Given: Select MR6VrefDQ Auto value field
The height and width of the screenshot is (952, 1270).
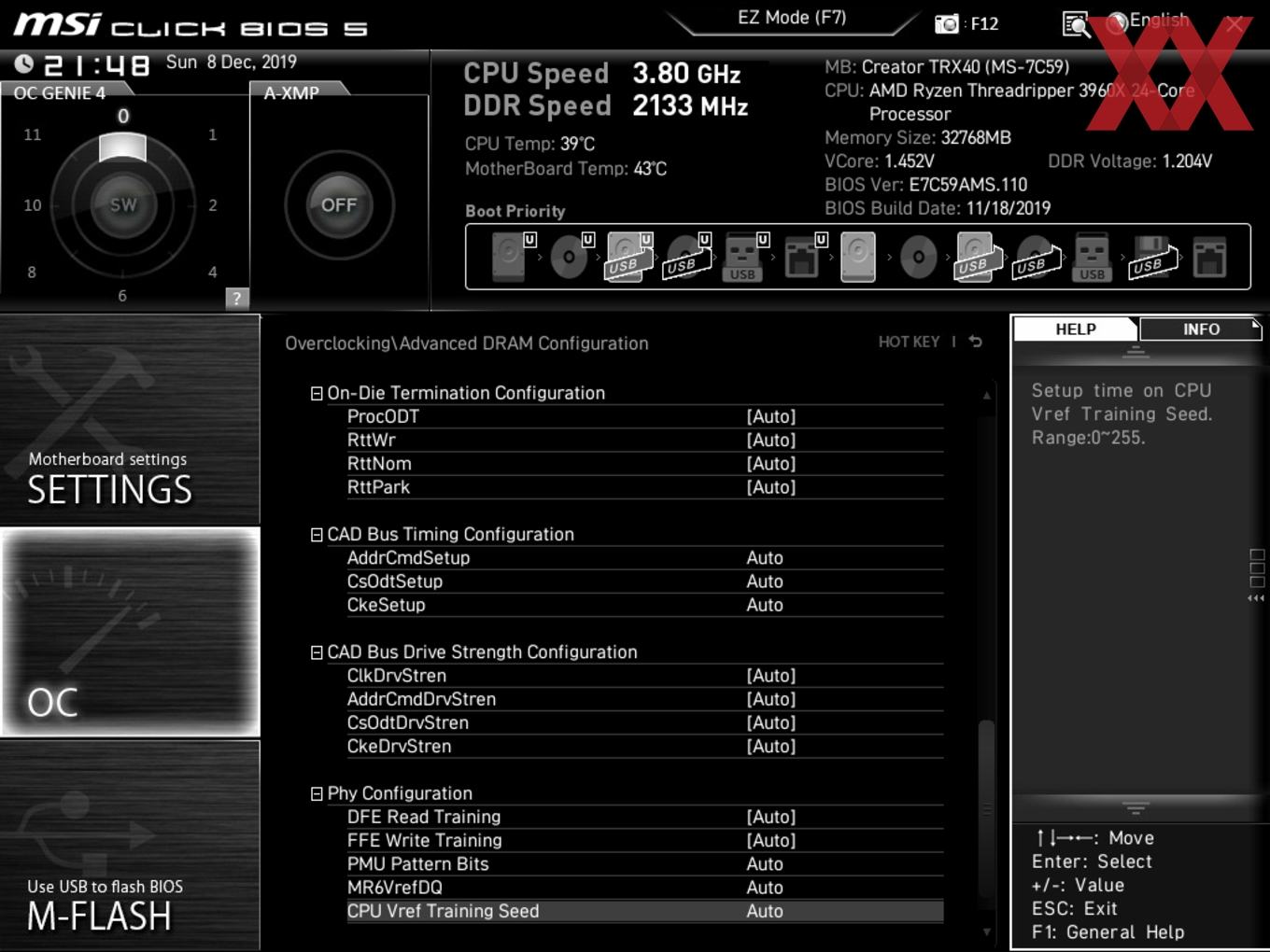Looking at the screenshot, I should (x=765, y=888).
